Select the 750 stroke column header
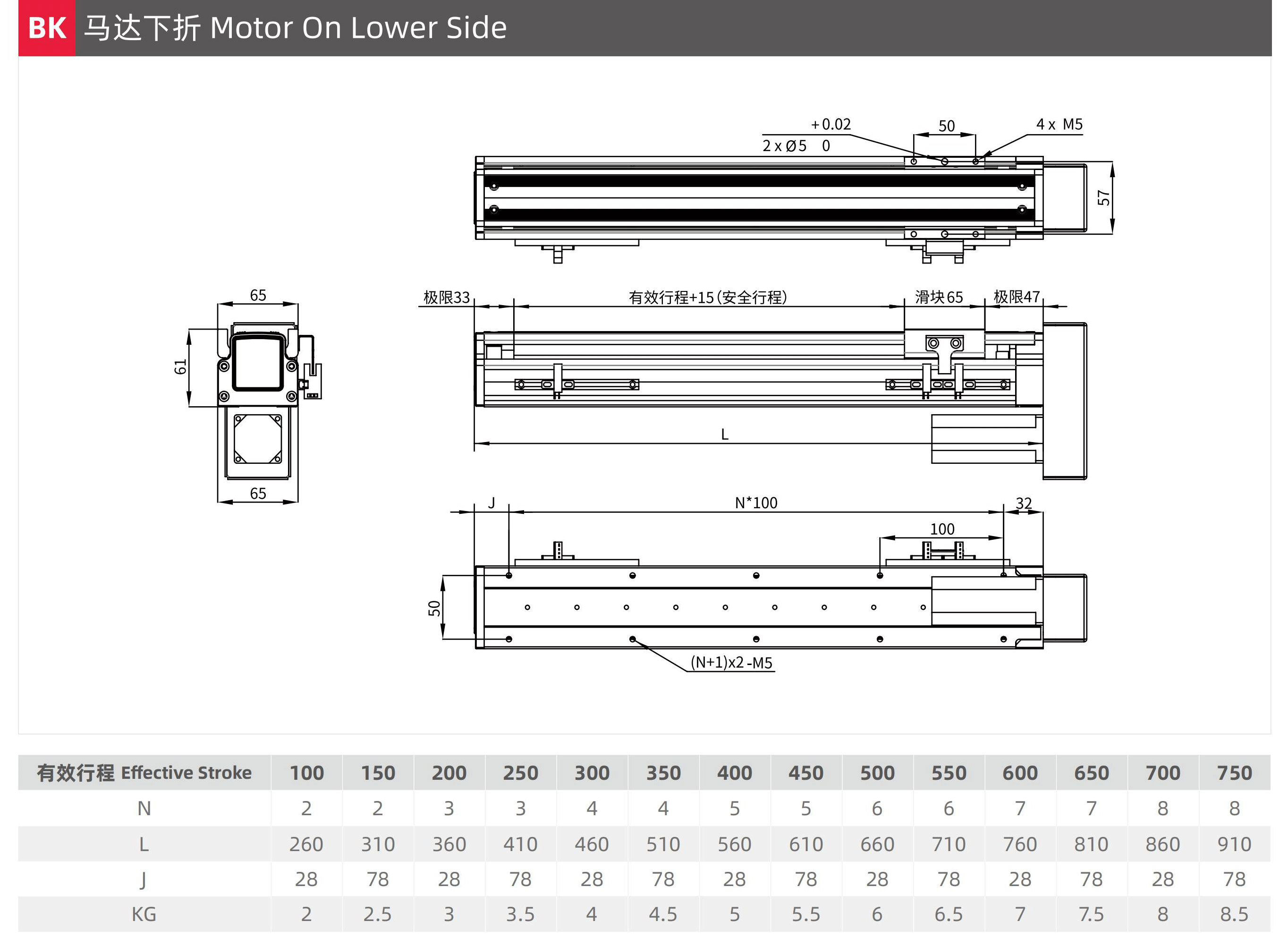Viewport: 1288px width, 938px height. click(1234, 773)
